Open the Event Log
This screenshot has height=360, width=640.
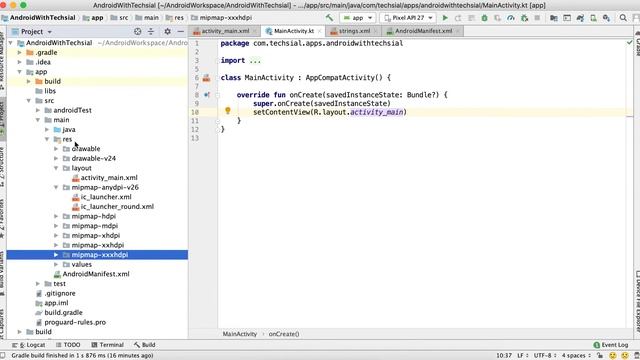[611, 345]
